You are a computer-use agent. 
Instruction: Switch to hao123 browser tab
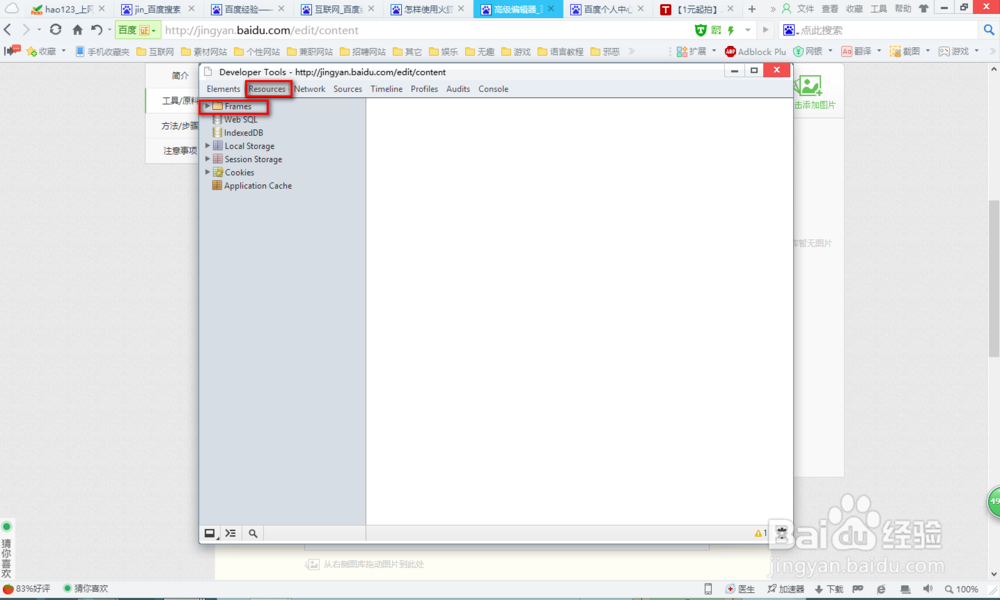click(x=69, y=9)
